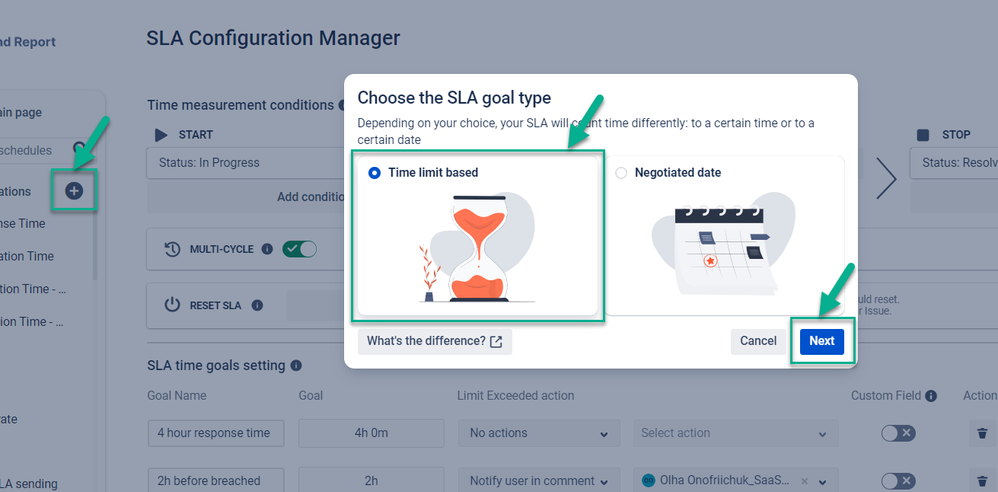Open the Notify user in comment dropdown
This screenshot has height=492, width=998.
tap(536, 480)
